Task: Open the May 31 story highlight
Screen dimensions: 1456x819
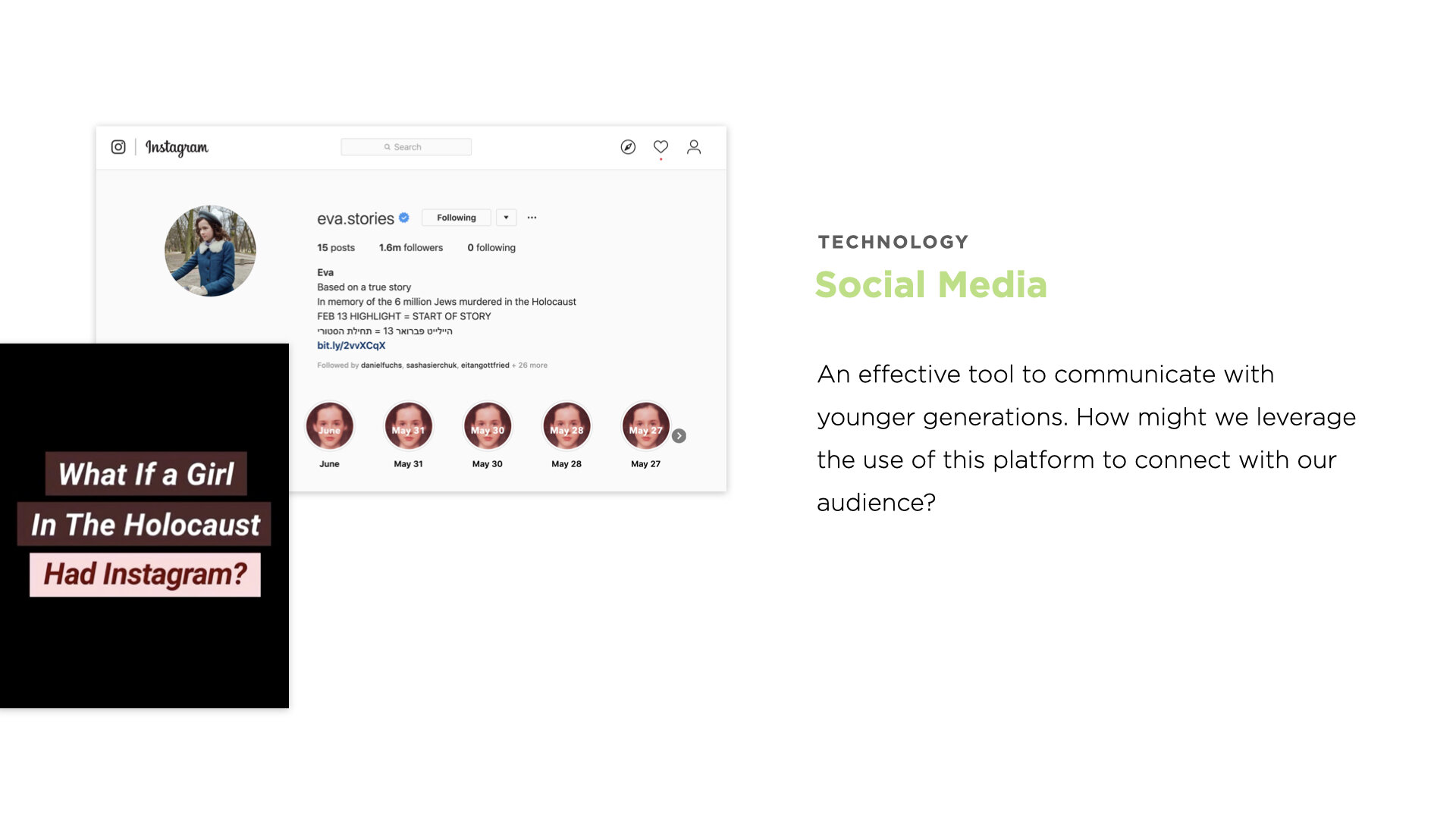Action: (408, 426)
